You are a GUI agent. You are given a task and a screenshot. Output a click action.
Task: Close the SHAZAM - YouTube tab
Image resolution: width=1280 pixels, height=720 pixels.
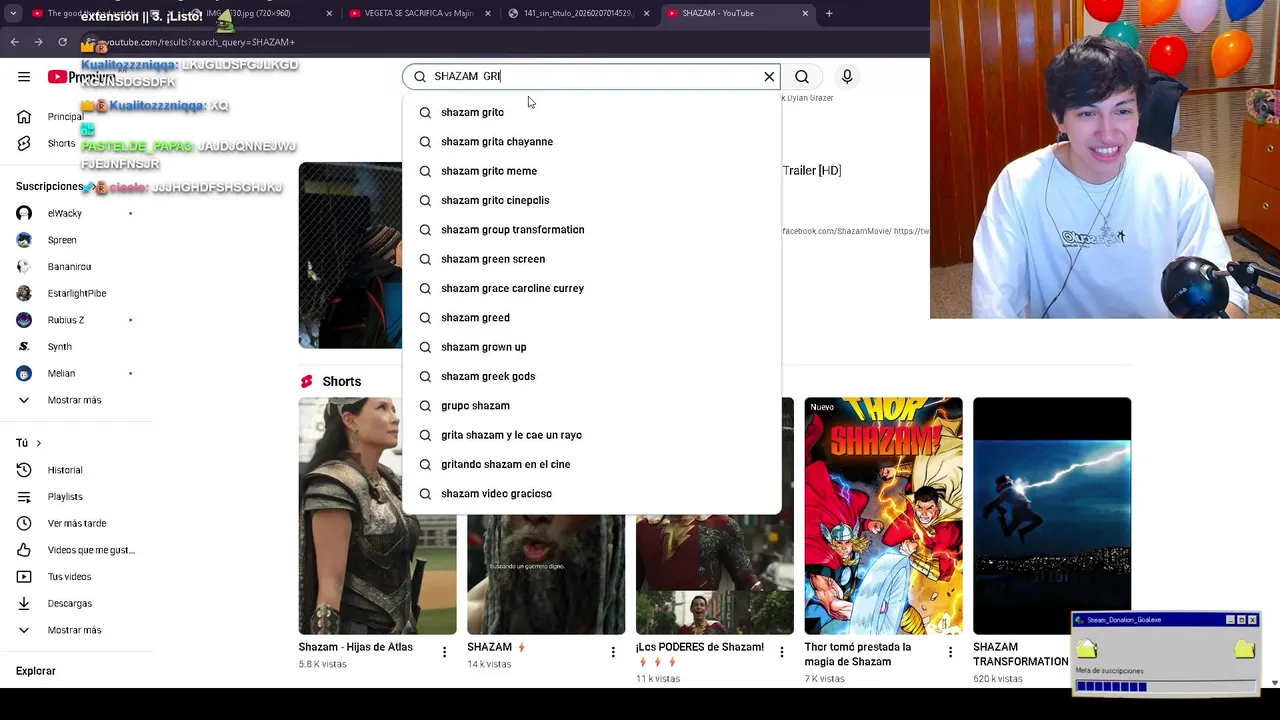805,13
